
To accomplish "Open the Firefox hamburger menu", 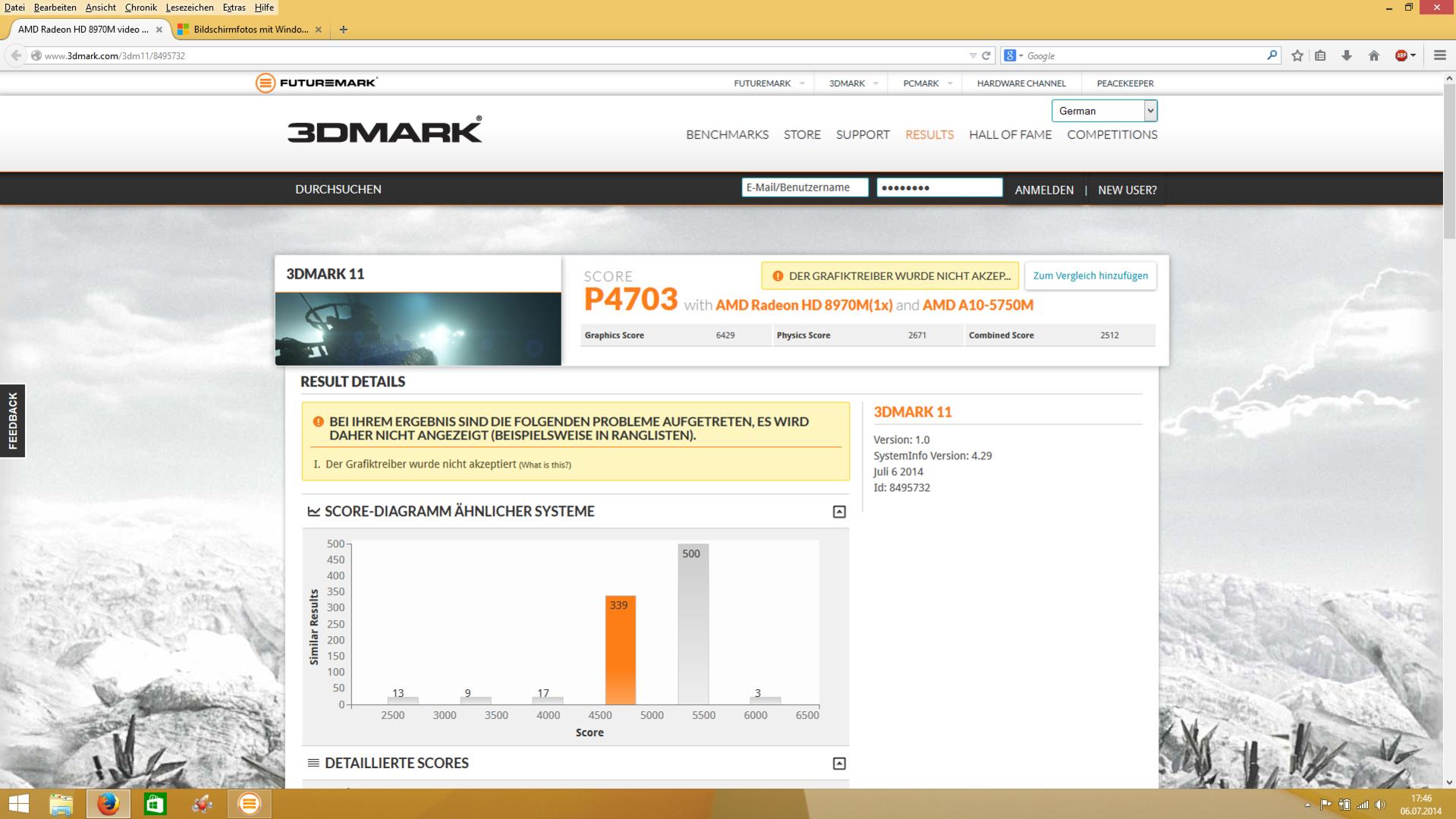I will (x=1439, y=55).
